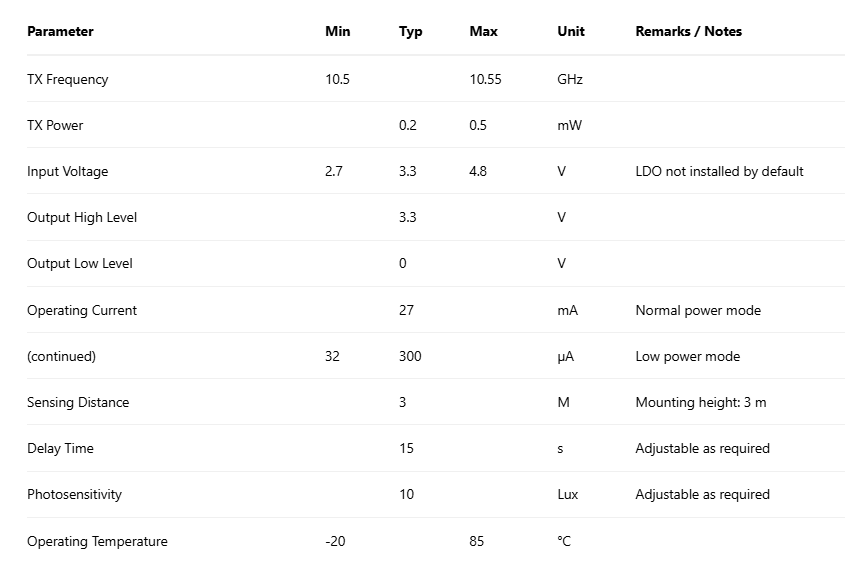Select the Output High Level row label

(82, 217)
